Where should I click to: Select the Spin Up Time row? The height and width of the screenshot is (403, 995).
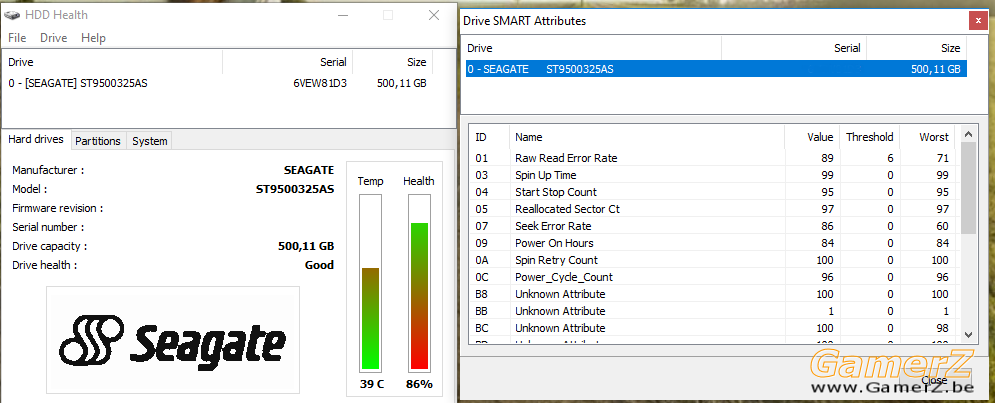[x=715, y=175]
